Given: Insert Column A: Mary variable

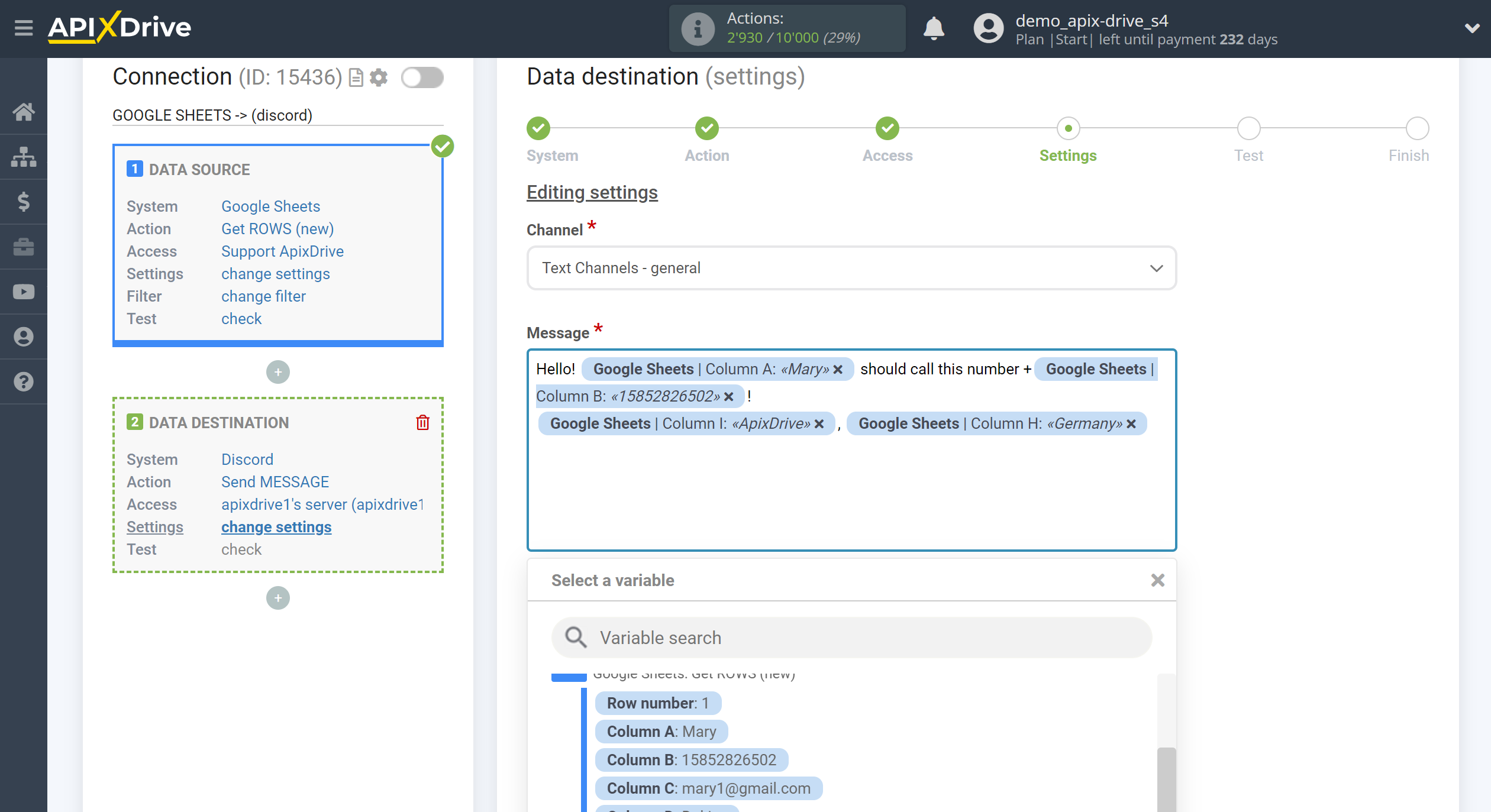Looking at the screenshot, I should pos(661,732).
